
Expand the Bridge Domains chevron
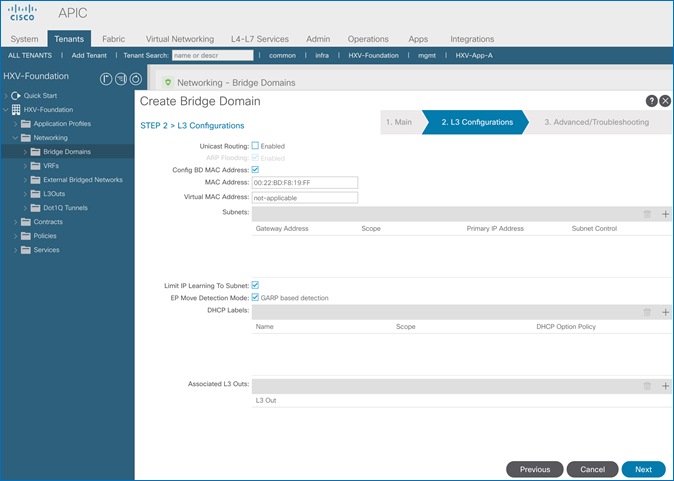[25, 152]
